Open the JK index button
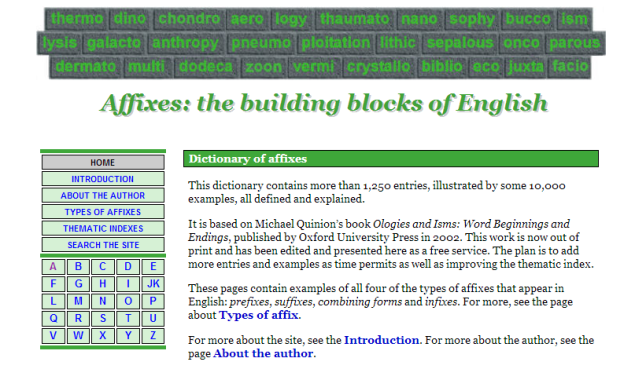Screen dimensions: 635x380 [x=153, y=284]
